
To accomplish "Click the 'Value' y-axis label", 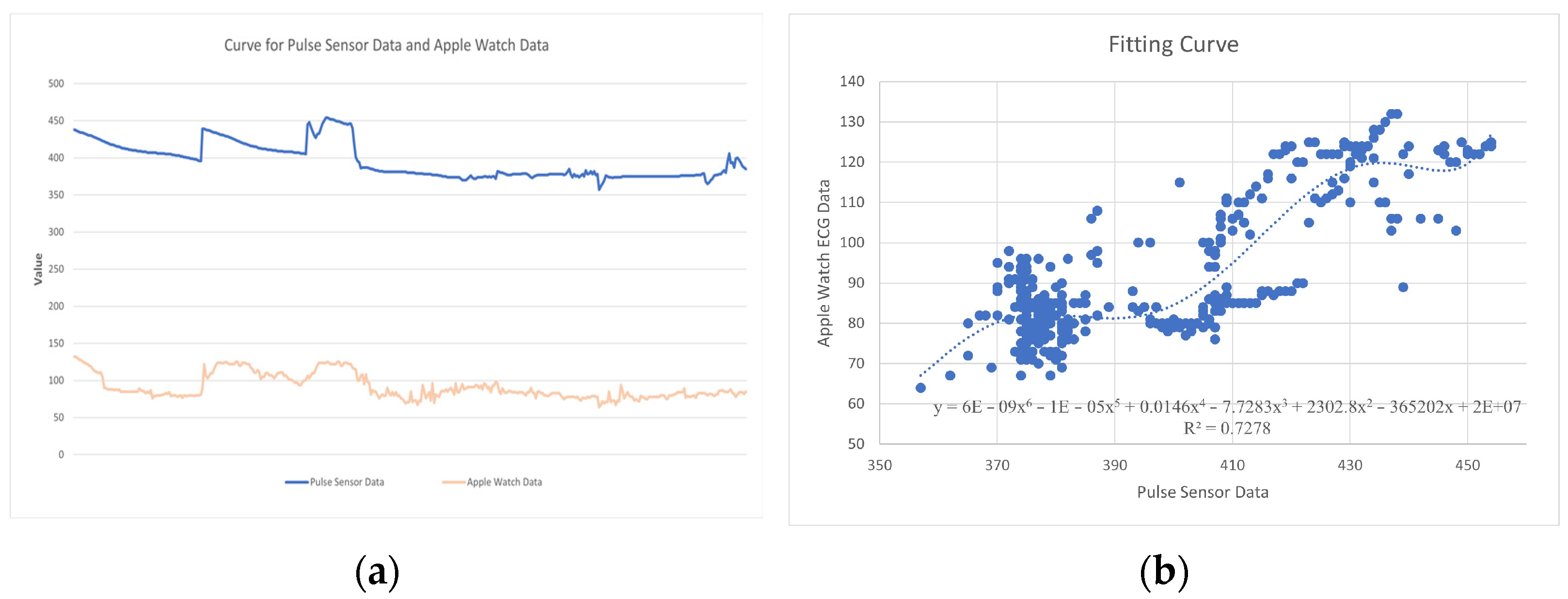I will pyautogui.click(x=38, y=269).
